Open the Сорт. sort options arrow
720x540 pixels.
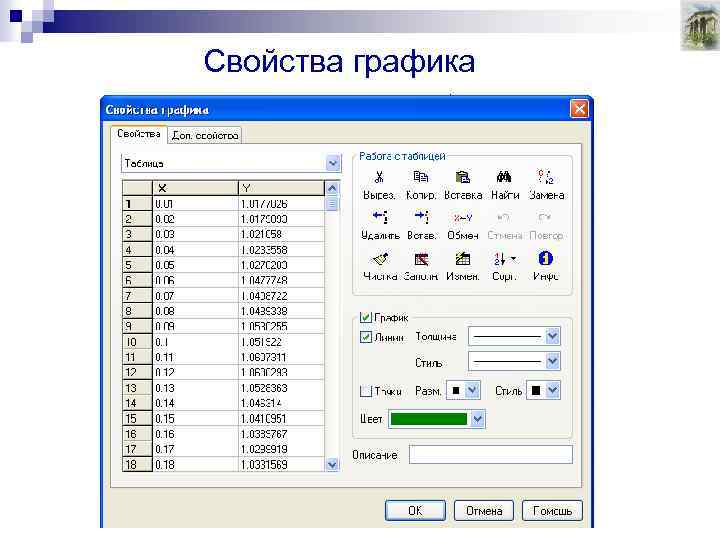(x=513, y=259)
